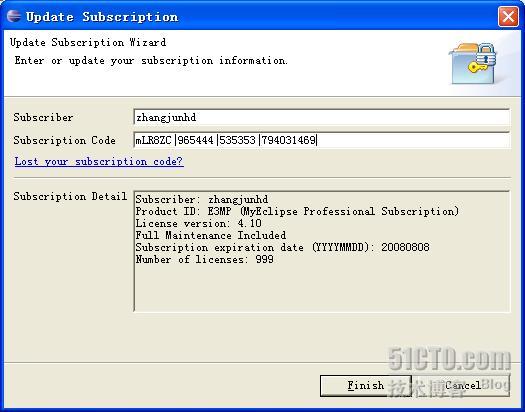Click the 'Update Subscription Wizard' heading
Screen dimensions: 525x412
click(x=88, y=43)
